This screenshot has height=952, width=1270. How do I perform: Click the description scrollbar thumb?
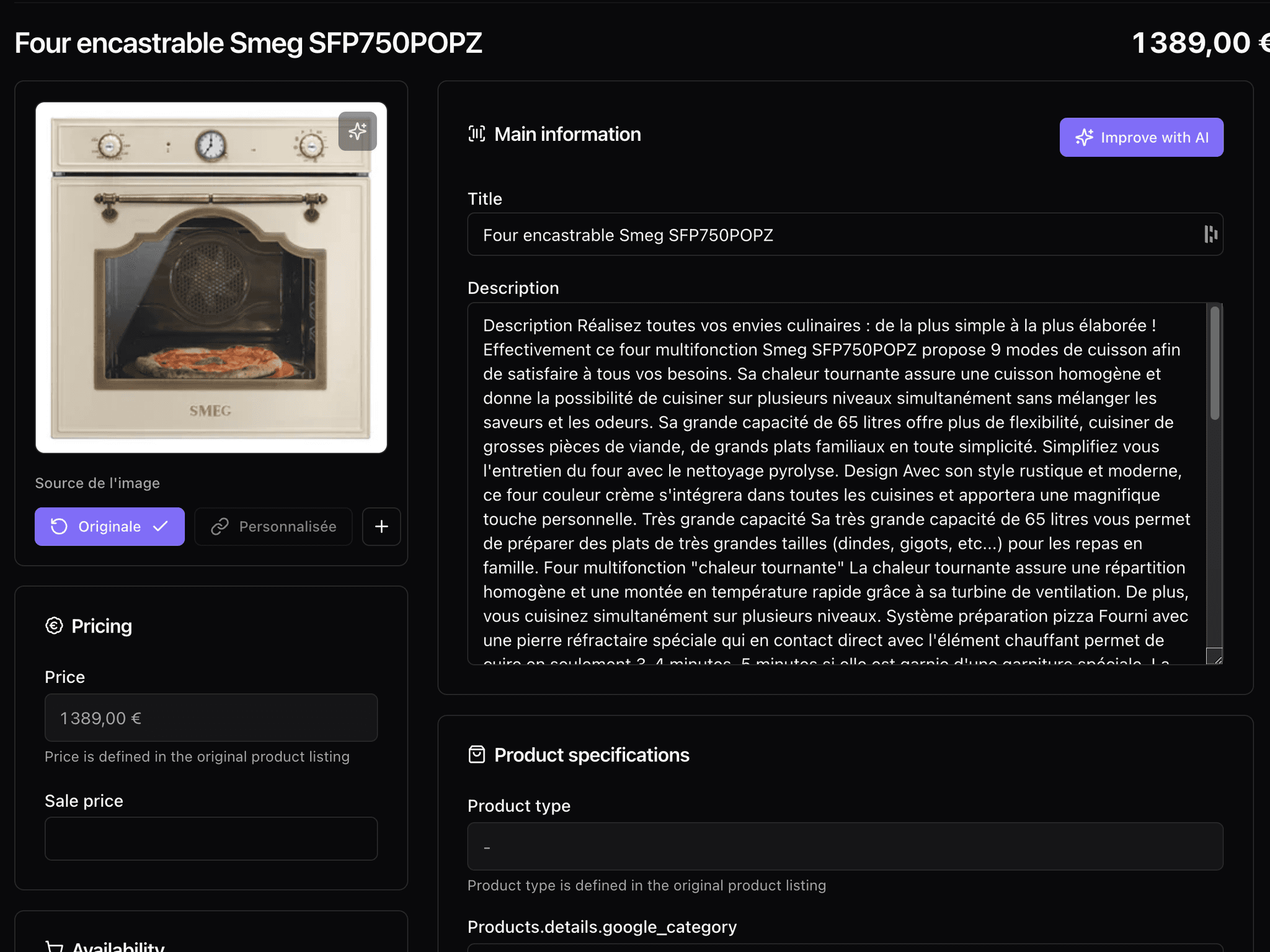(x=1214, y=363)
